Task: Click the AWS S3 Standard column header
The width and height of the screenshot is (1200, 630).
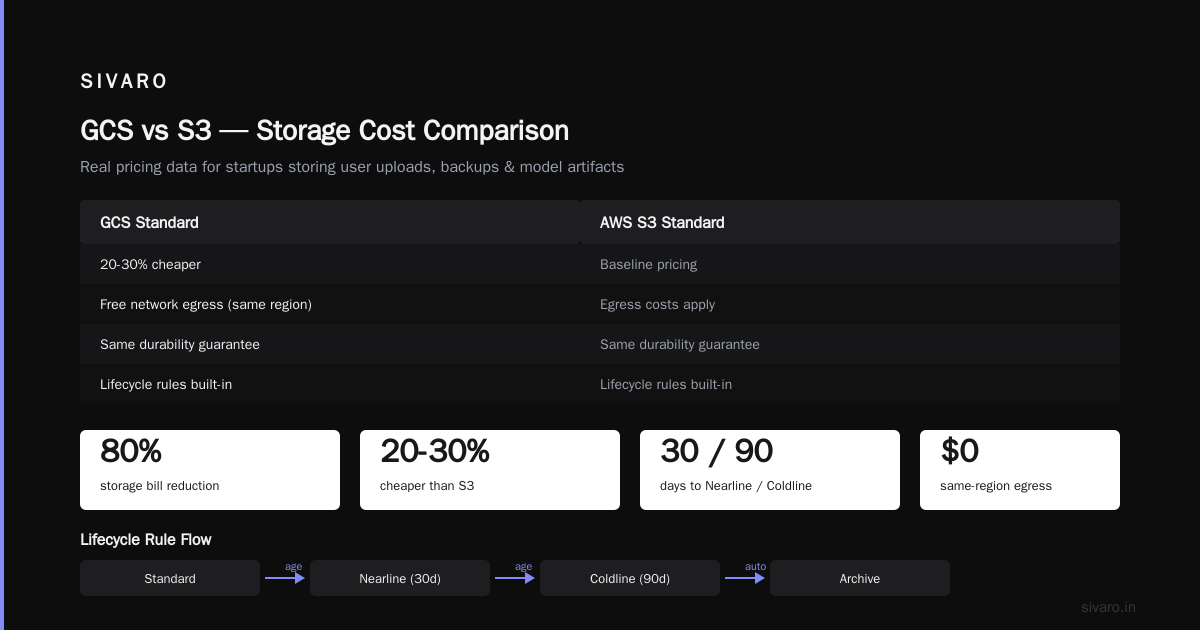Action: pos(850,222)
